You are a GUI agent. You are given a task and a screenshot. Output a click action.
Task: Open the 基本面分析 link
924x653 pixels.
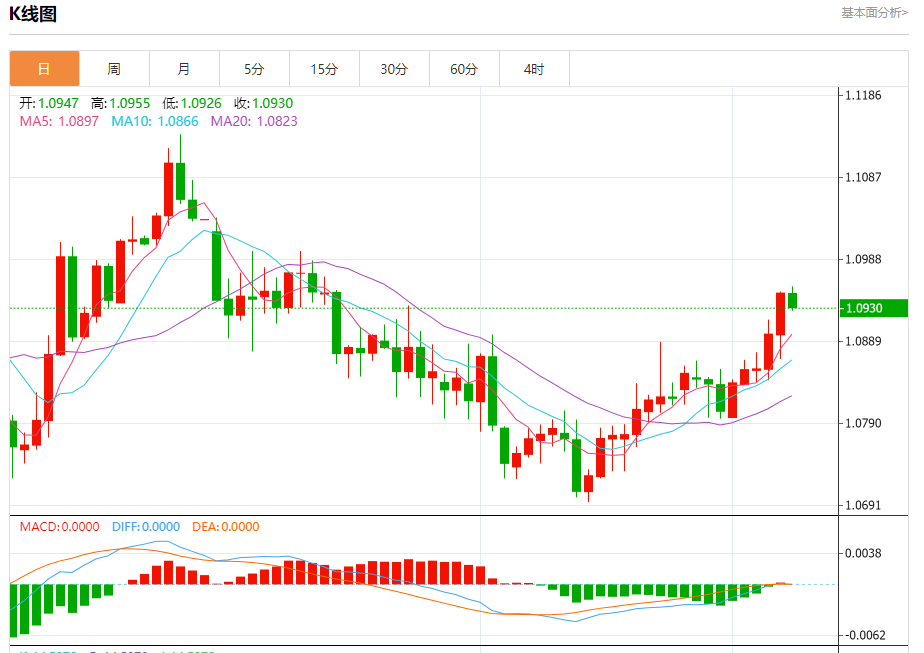874,12
